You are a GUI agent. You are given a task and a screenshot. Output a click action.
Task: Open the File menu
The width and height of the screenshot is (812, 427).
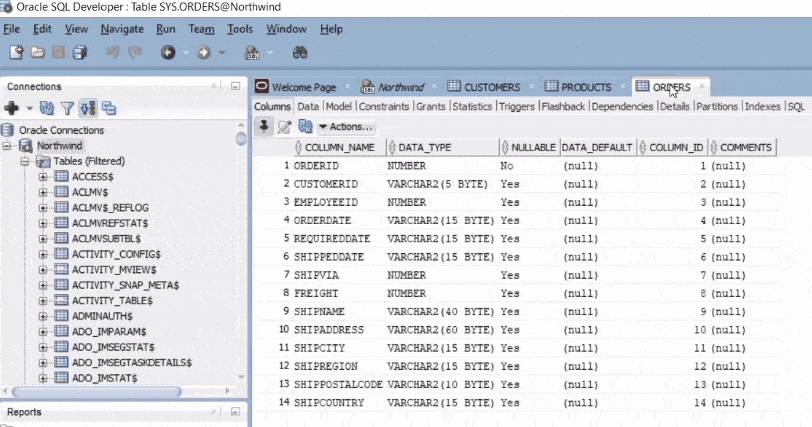pos(11,29)
